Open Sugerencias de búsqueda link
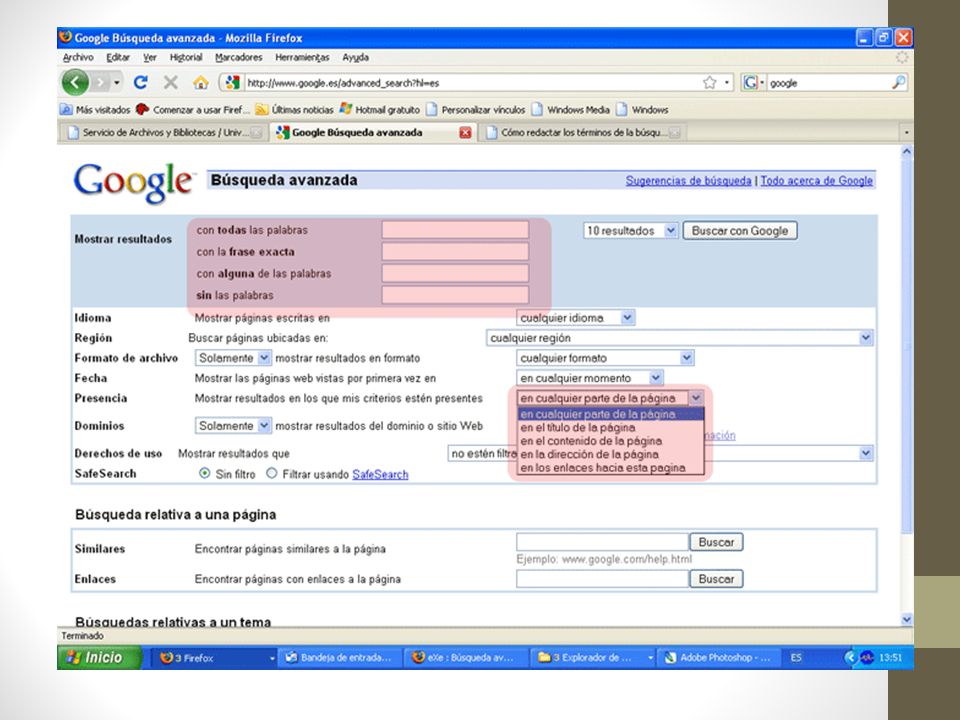960x720 pixels. pos(688,181)
